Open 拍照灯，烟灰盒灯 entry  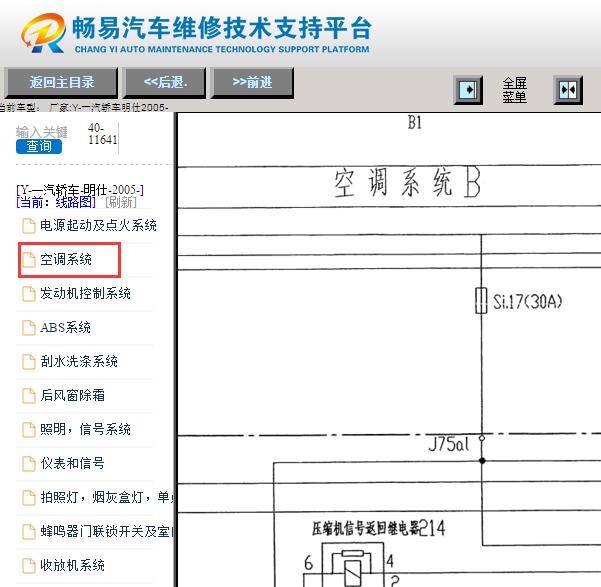(x=106, y=497)
